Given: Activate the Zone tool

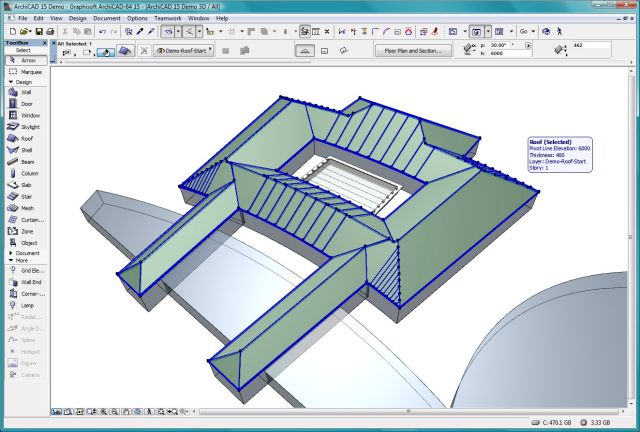Looking at the screenshot, I should point(26,231).
